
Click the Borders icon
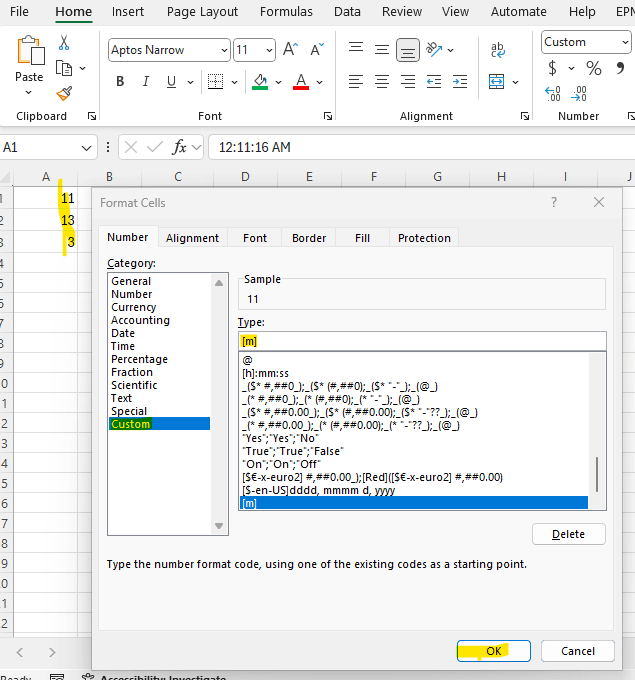215,82
